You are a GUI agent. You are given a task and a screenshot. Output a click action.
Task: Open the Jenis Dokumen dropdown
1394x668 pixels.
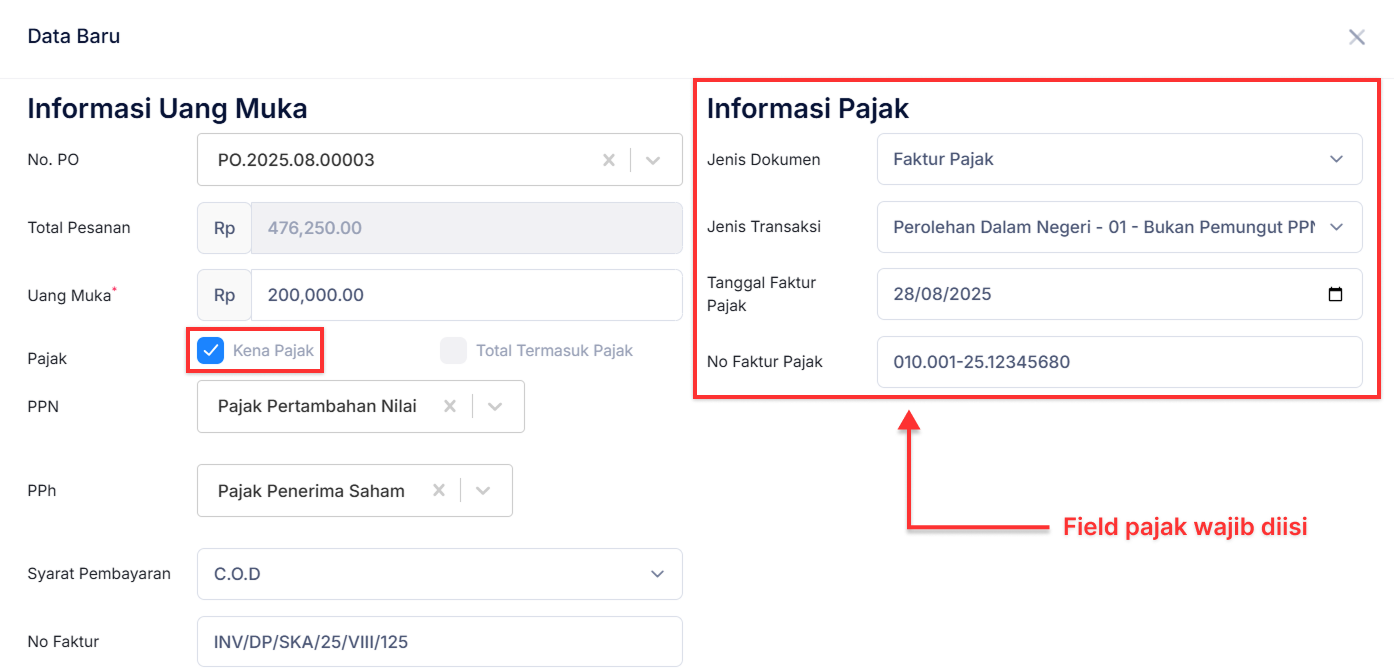1338,159
